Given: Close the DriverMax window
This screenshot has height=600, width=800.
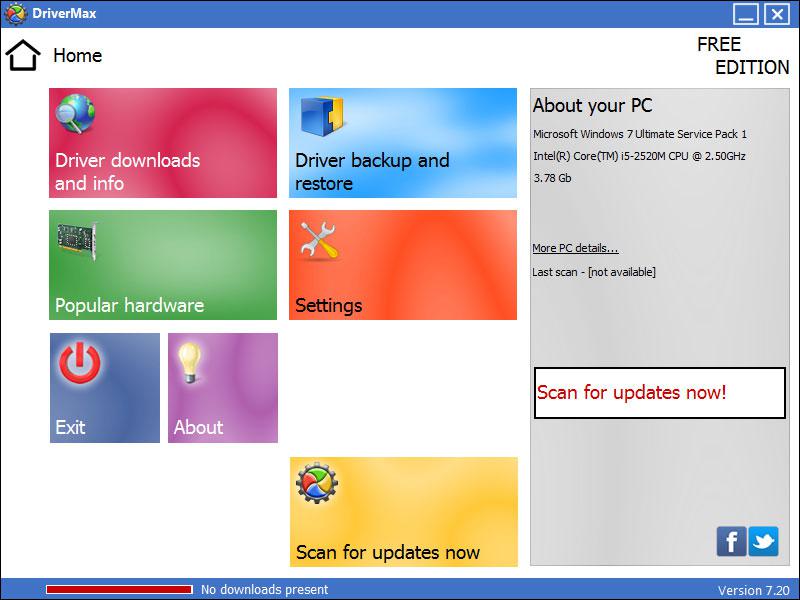Looking at the screenshot, I should pyautogui.click(x=777, y=14).
